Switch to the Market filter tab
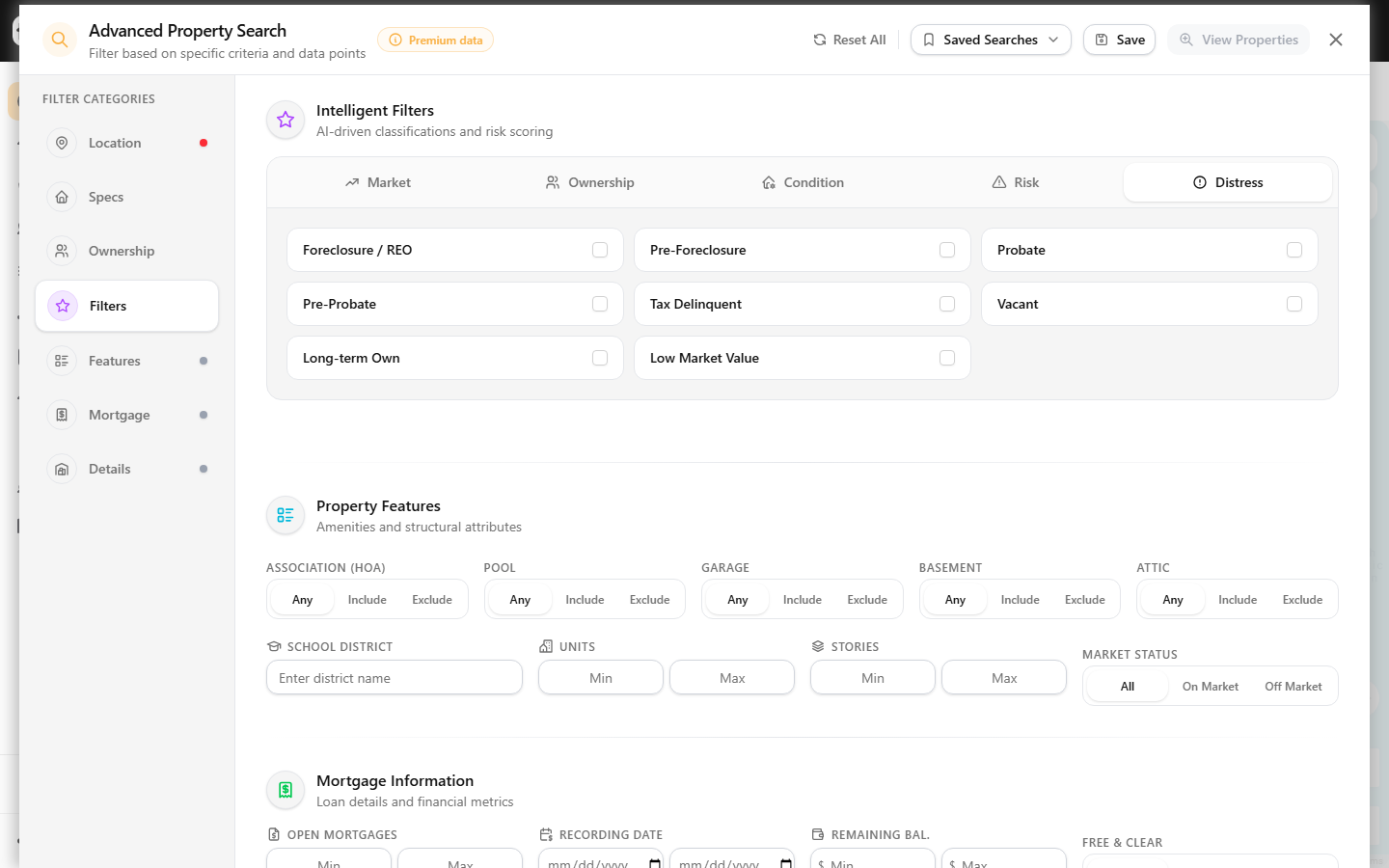1389x868 pixels. click(378, 182)
